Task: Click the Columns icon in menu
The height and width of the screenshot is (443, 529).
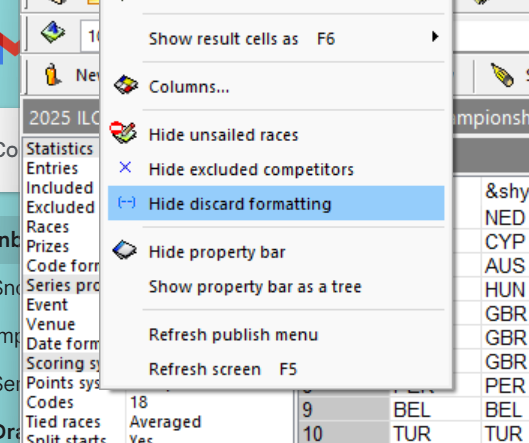Action: 126,85
